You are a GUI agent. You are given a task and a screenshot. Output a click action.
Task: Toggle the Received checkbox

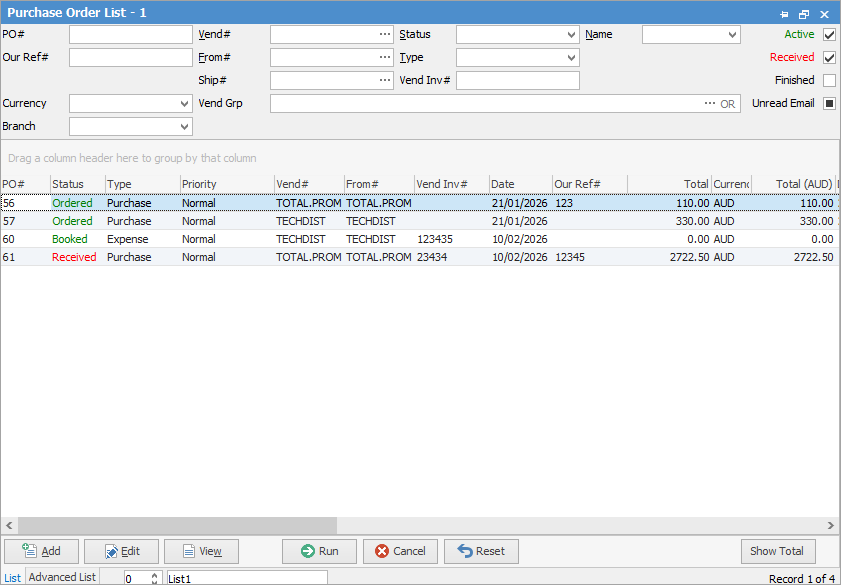(x=829, y=58)
